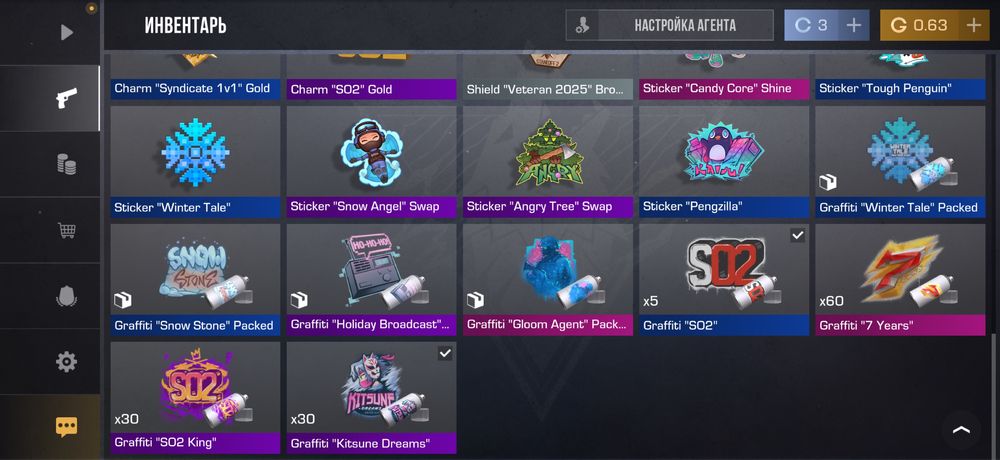This screenshot has height=460, width=1000.
Task: Select the Sticker "Winter Tale" item
Action: (195, 162)
